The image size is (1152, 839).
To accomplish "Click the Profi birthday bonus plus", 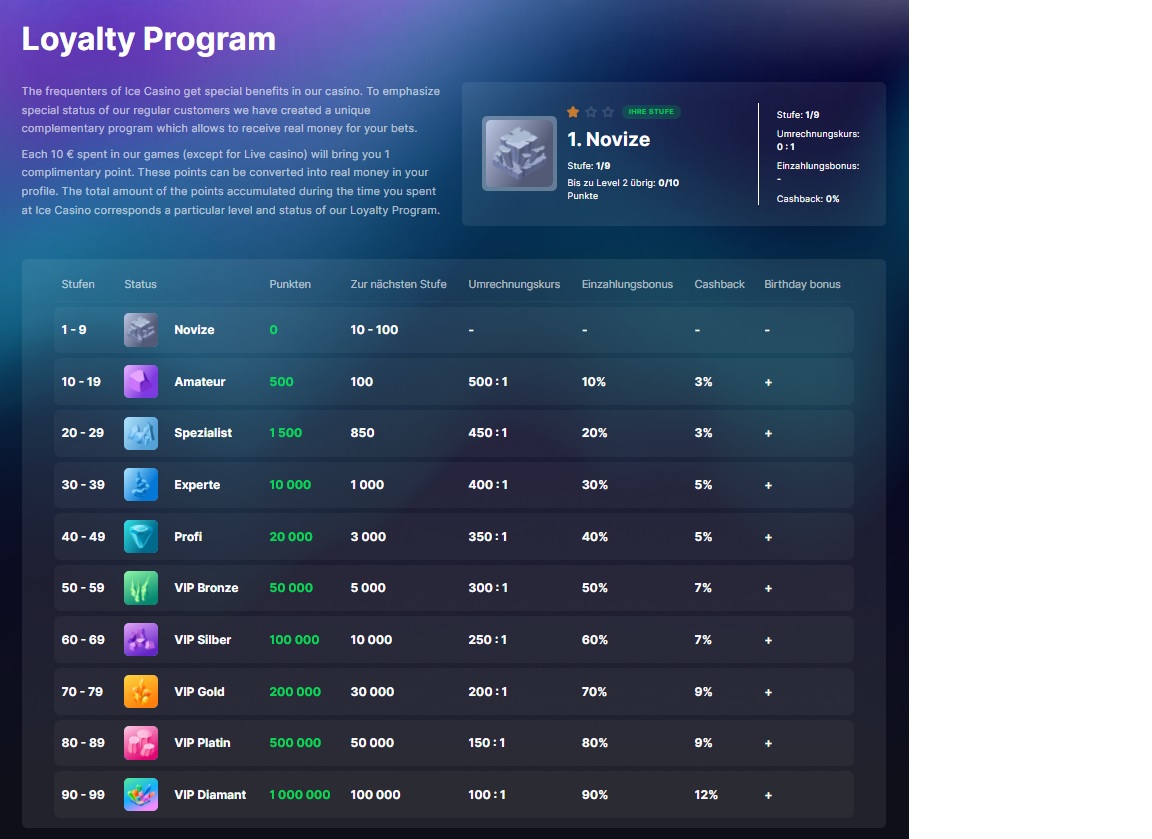I will [768, 537].
